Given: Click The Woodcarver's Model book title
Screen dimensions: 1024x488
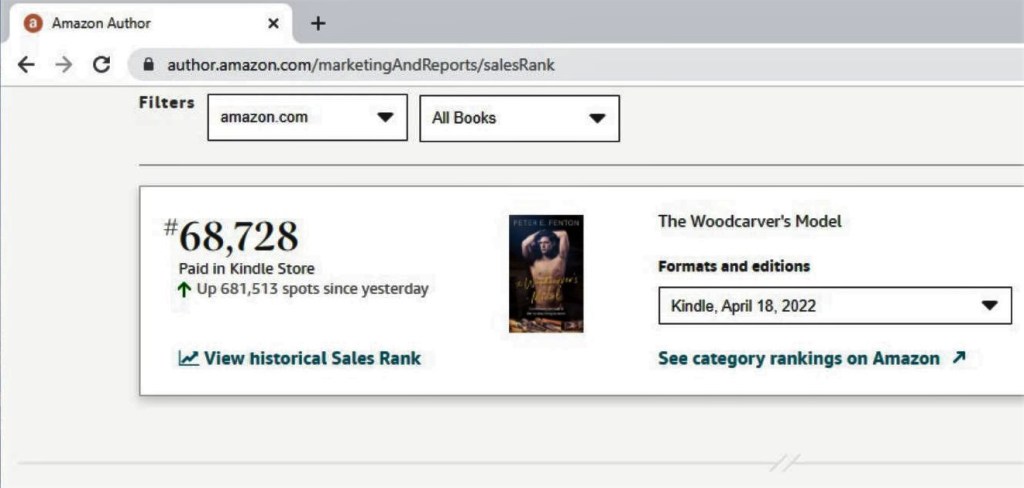Looking at the screenshot, I should point(749,222).
